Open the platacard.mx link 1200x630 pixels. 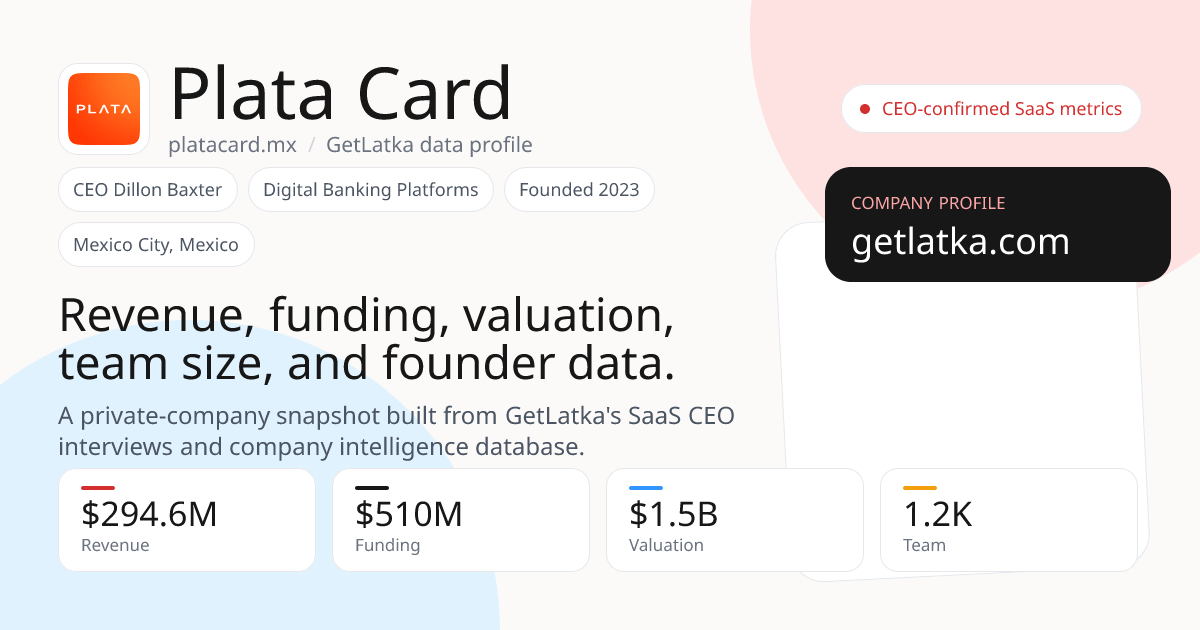[x=233, y=145]
